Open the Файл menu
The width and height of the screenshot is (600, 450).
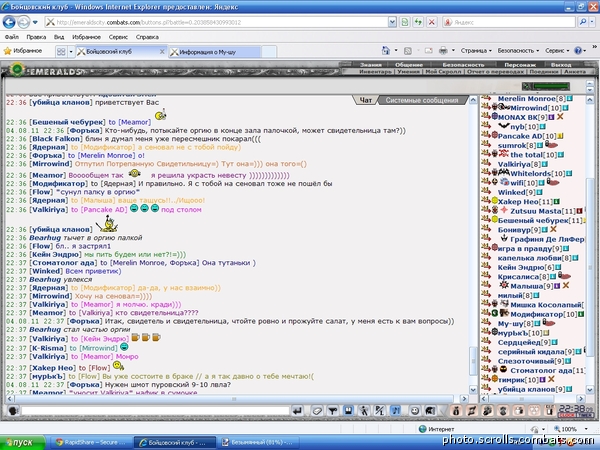coord(12,37)
